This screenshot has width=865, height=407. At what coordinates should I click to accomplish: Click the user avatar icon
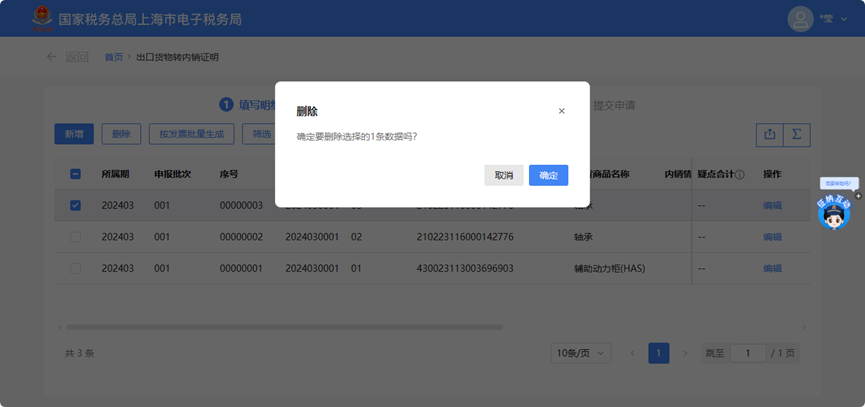pos(800,19)
